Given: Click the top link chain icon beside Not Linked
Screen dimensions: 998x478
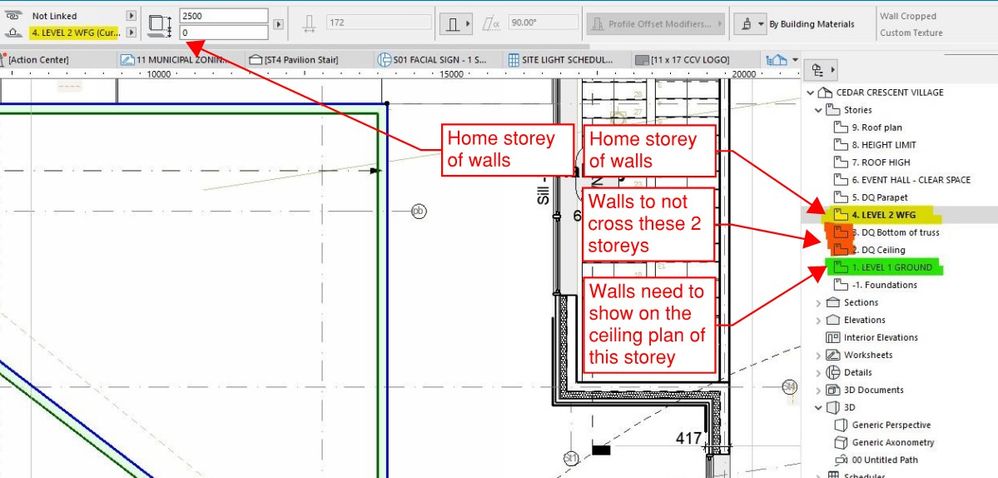Looking at the screenshot, I should coord(11,15).
